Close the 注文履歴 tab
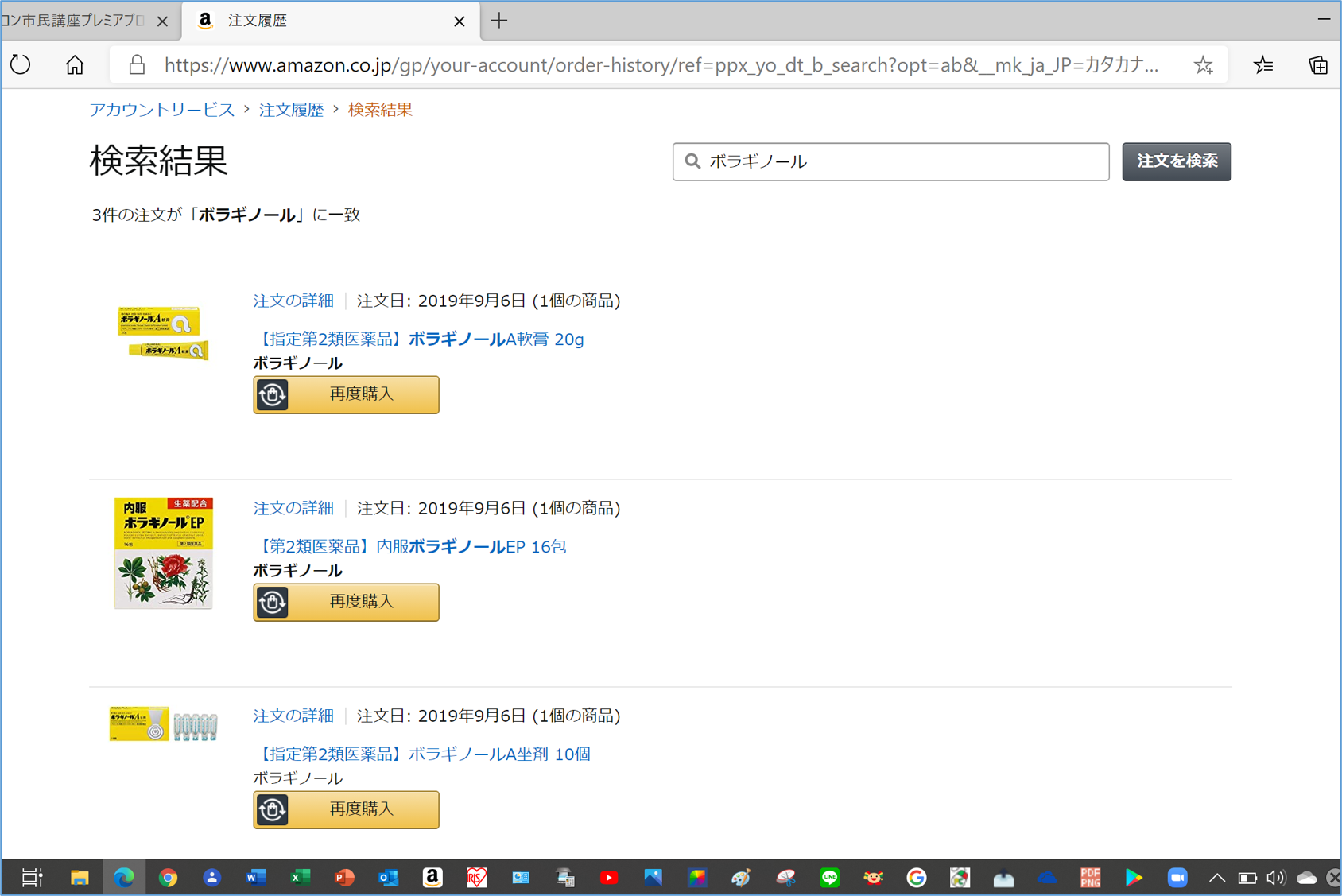1342x896 pixels. point(460,21)
